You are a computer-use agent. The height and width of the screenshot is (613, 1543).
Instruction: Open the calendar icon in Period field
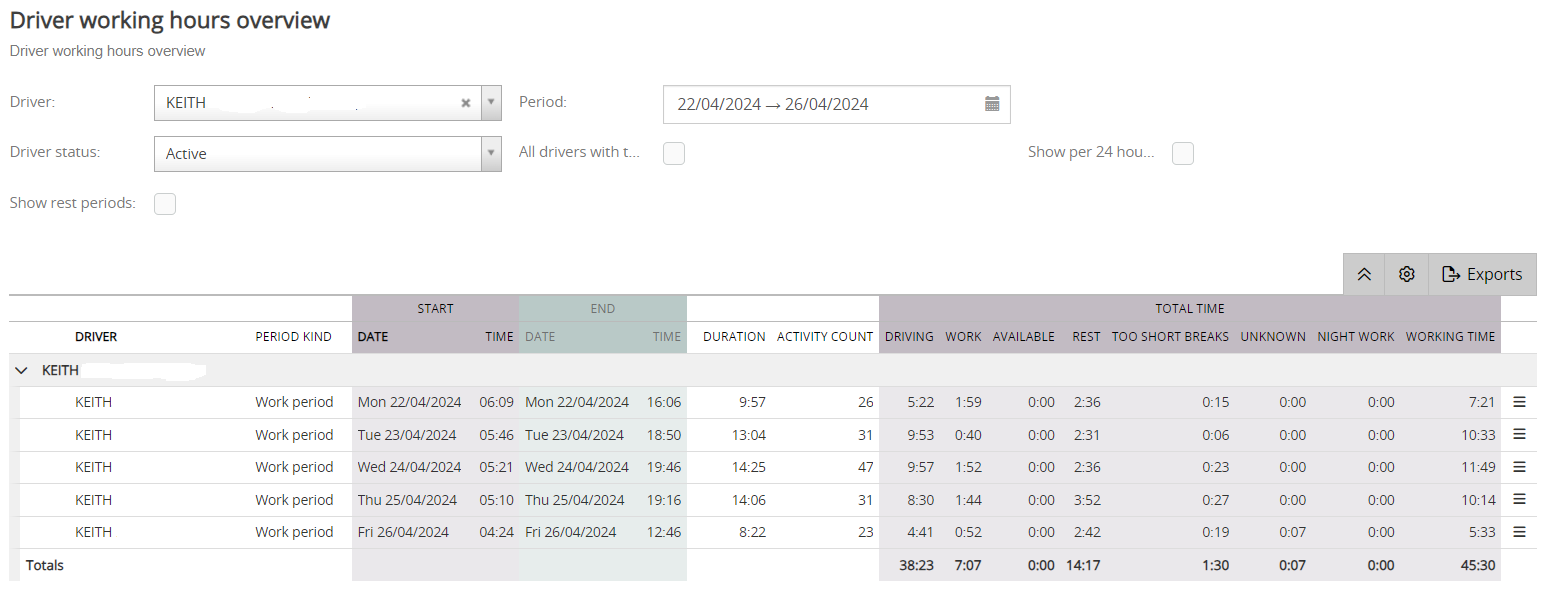pos(992,104)
